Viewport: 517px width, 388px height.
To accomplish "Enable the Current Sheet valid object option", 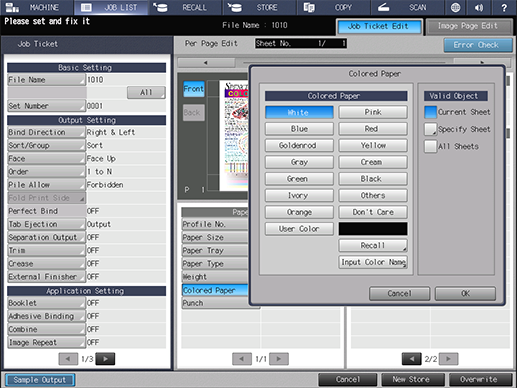I will 430,112.
